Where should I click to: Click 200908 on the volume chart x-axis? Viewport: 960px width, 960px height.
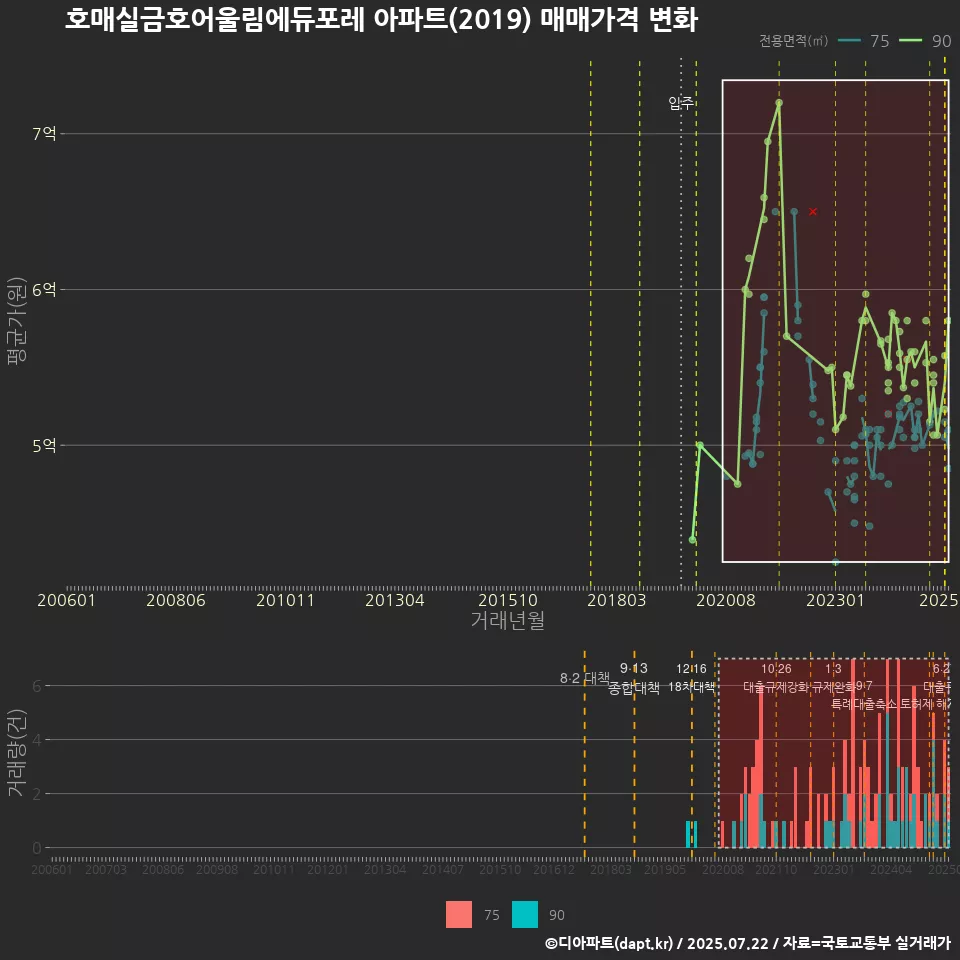coord(217,869)
